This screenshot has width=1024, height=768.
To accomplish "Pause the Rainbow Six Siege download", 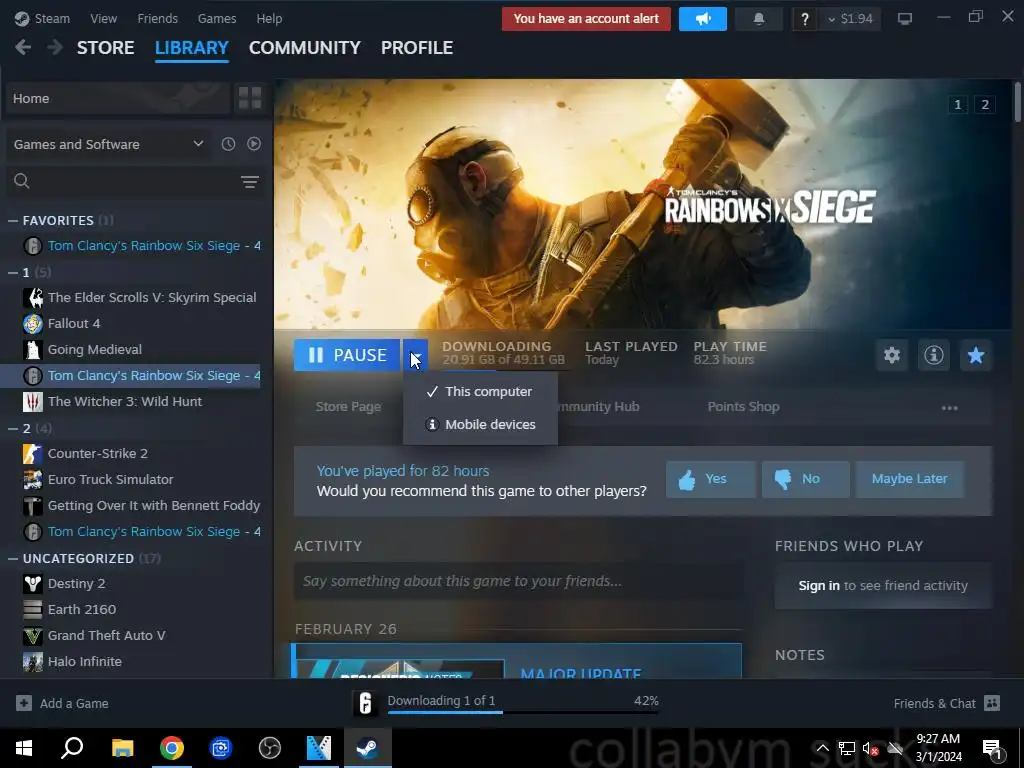I will pyautogui.click(x=347, y=355).
